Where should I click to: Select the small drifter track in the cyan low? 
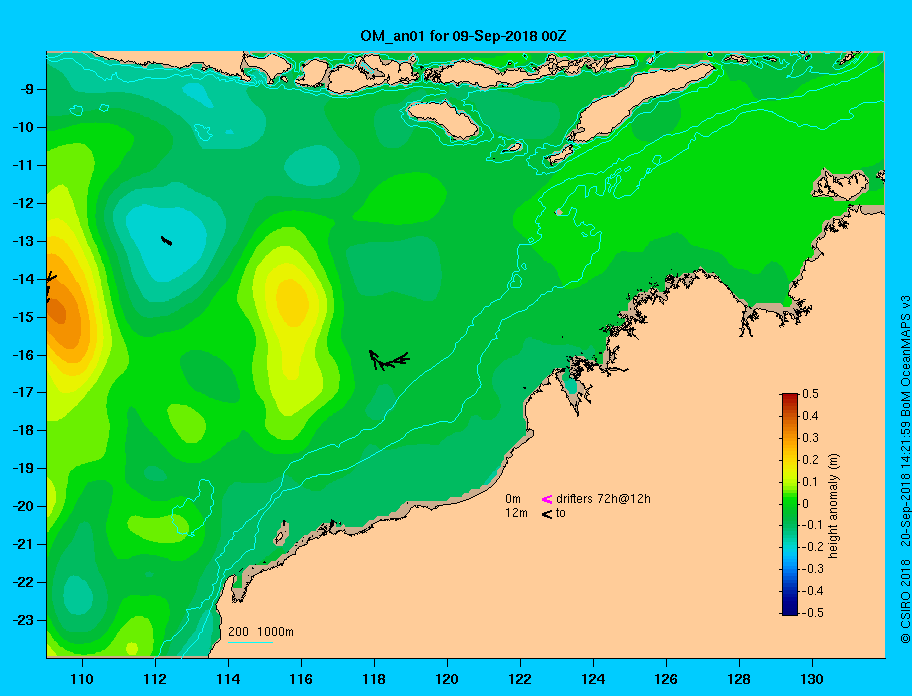coord(166,240)
